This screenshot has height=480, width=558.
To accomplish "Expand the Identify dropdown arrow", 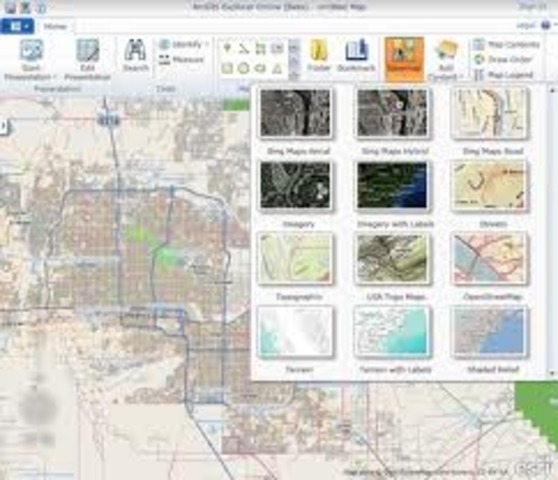I will coord(207,44).
